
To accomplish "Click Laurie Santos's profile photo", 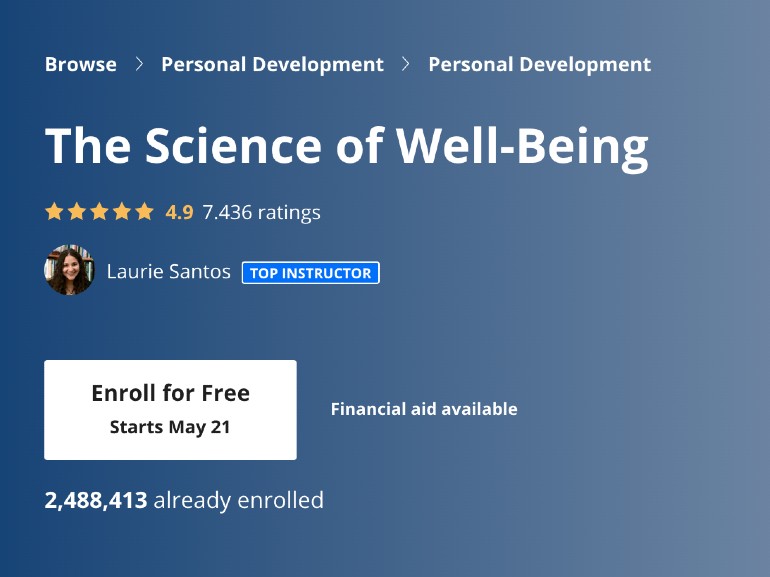I will [x=70, y=271].
